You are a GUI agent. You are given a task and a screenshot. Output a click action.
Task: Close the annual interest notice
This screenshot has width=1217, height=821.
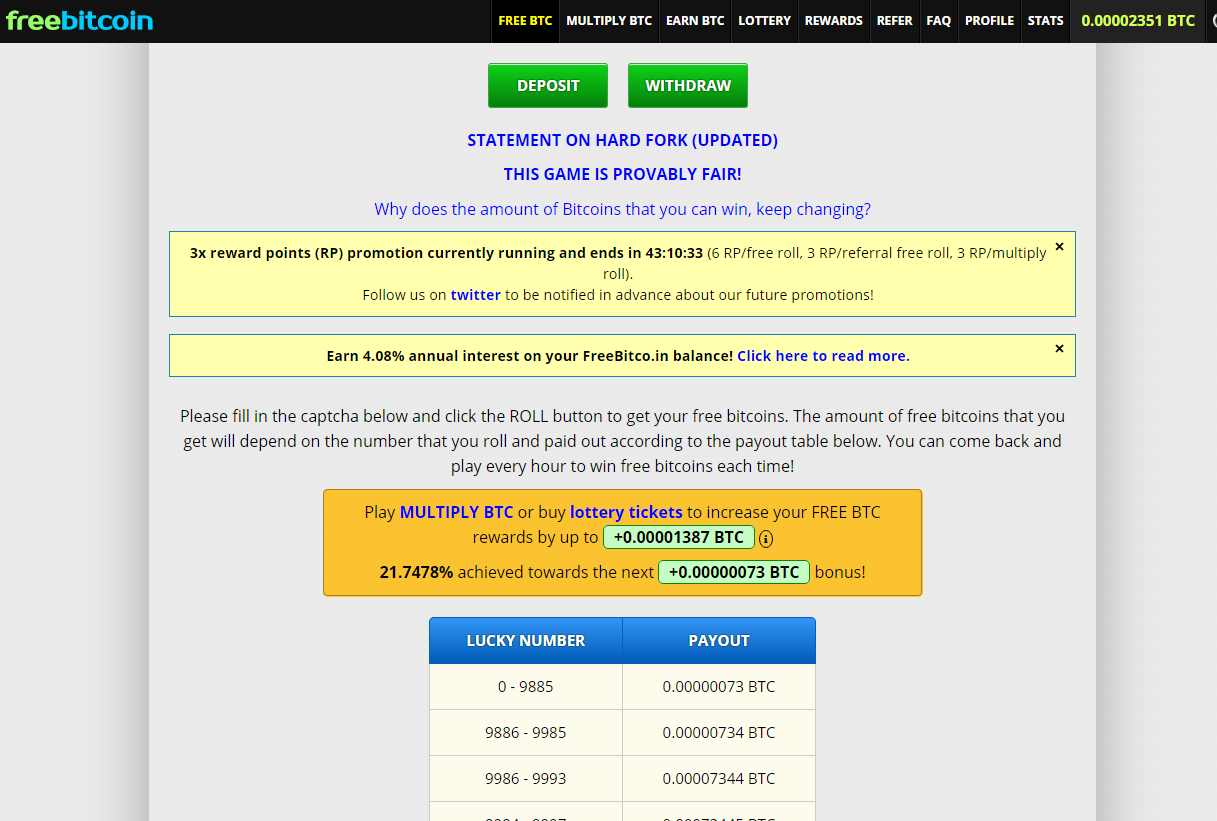coord(1059,348)
